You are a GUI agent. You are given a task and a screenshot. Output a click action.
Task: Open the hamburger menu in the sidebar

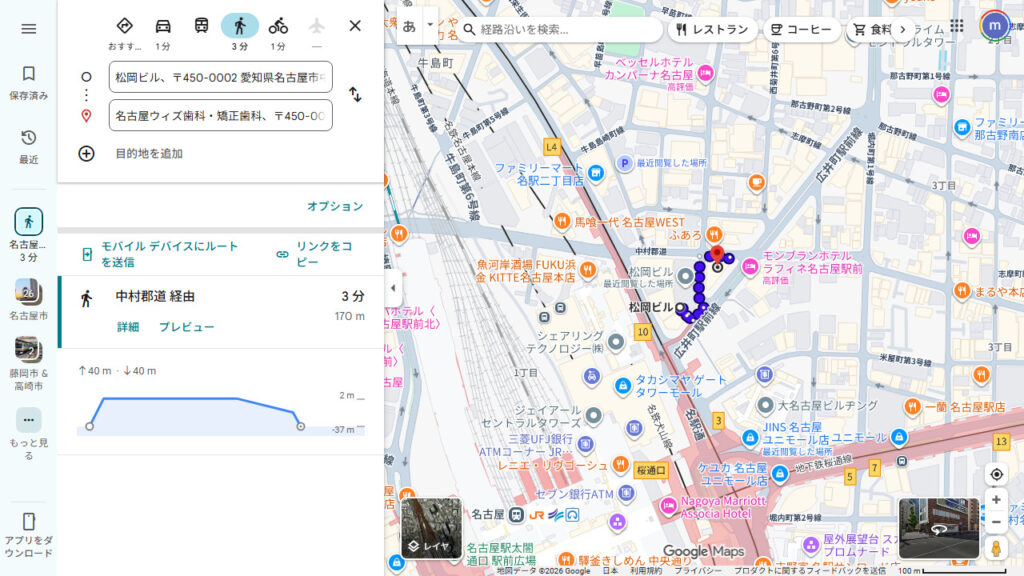28,26
